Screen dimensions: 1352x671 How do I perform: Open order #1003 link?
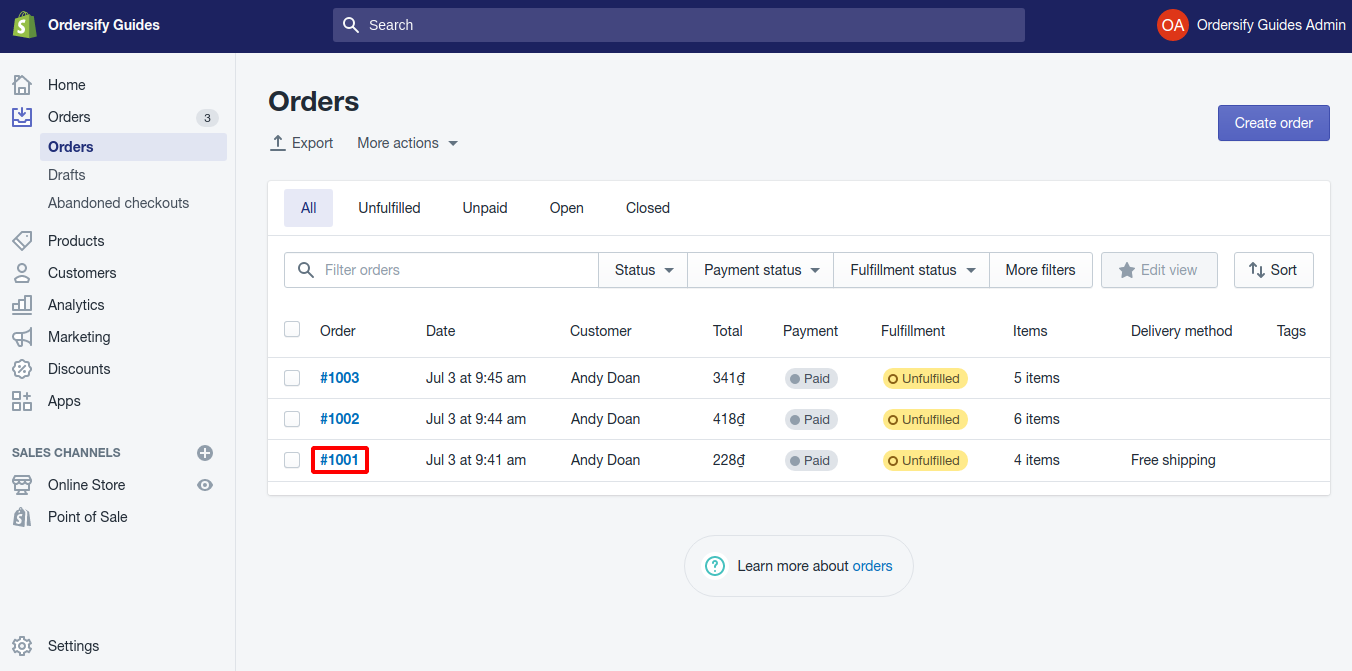[x=340, y=378]
